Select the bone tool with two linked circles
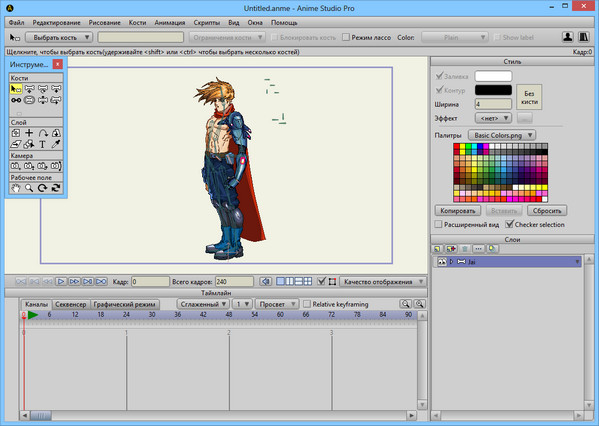The image size is (599, 426). point(16,100)
